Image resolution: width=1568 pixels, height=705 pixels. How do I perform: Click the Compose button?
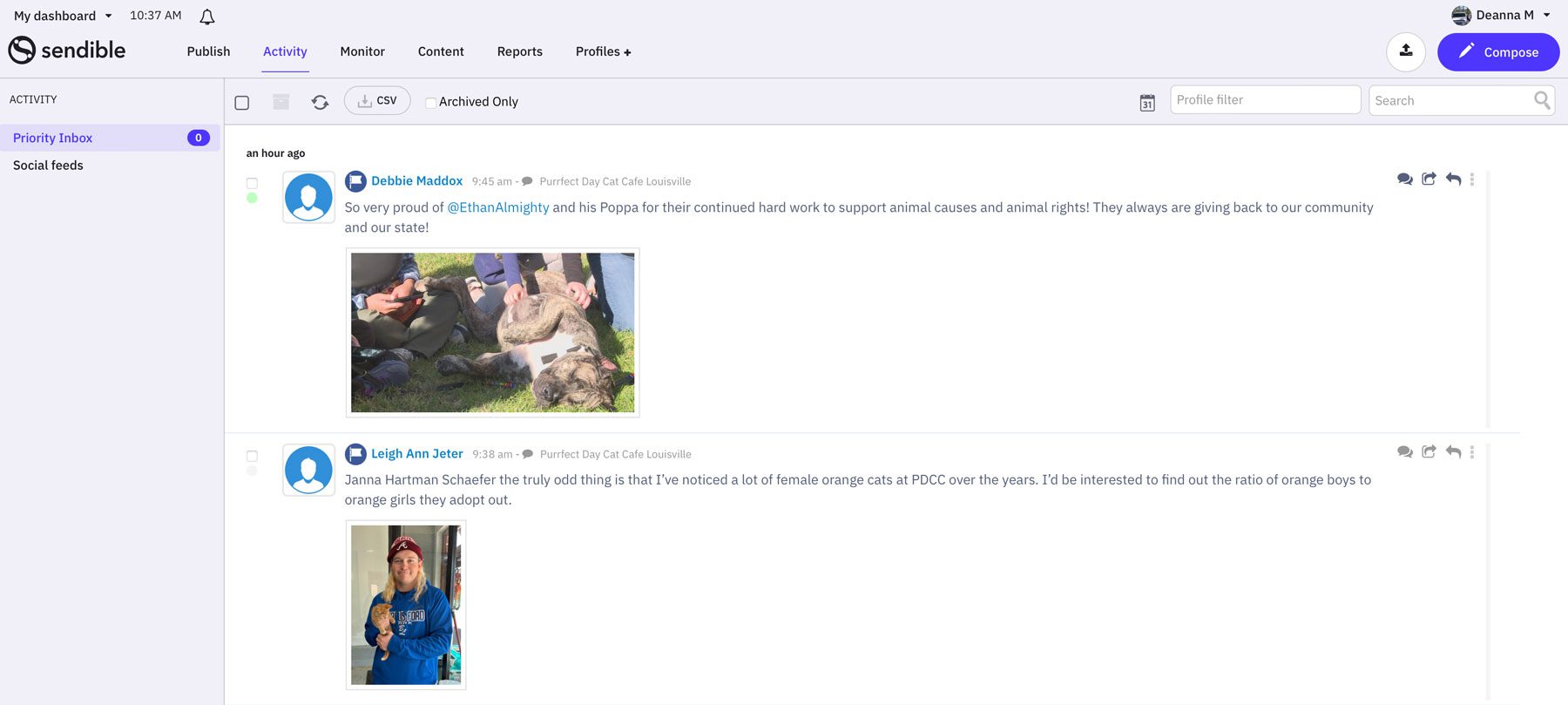1498,52
